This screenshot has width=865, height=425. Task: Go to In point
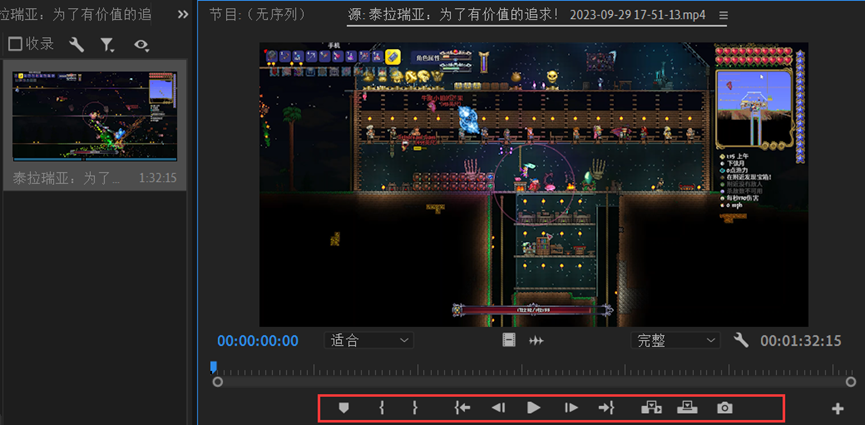[461, 408]
